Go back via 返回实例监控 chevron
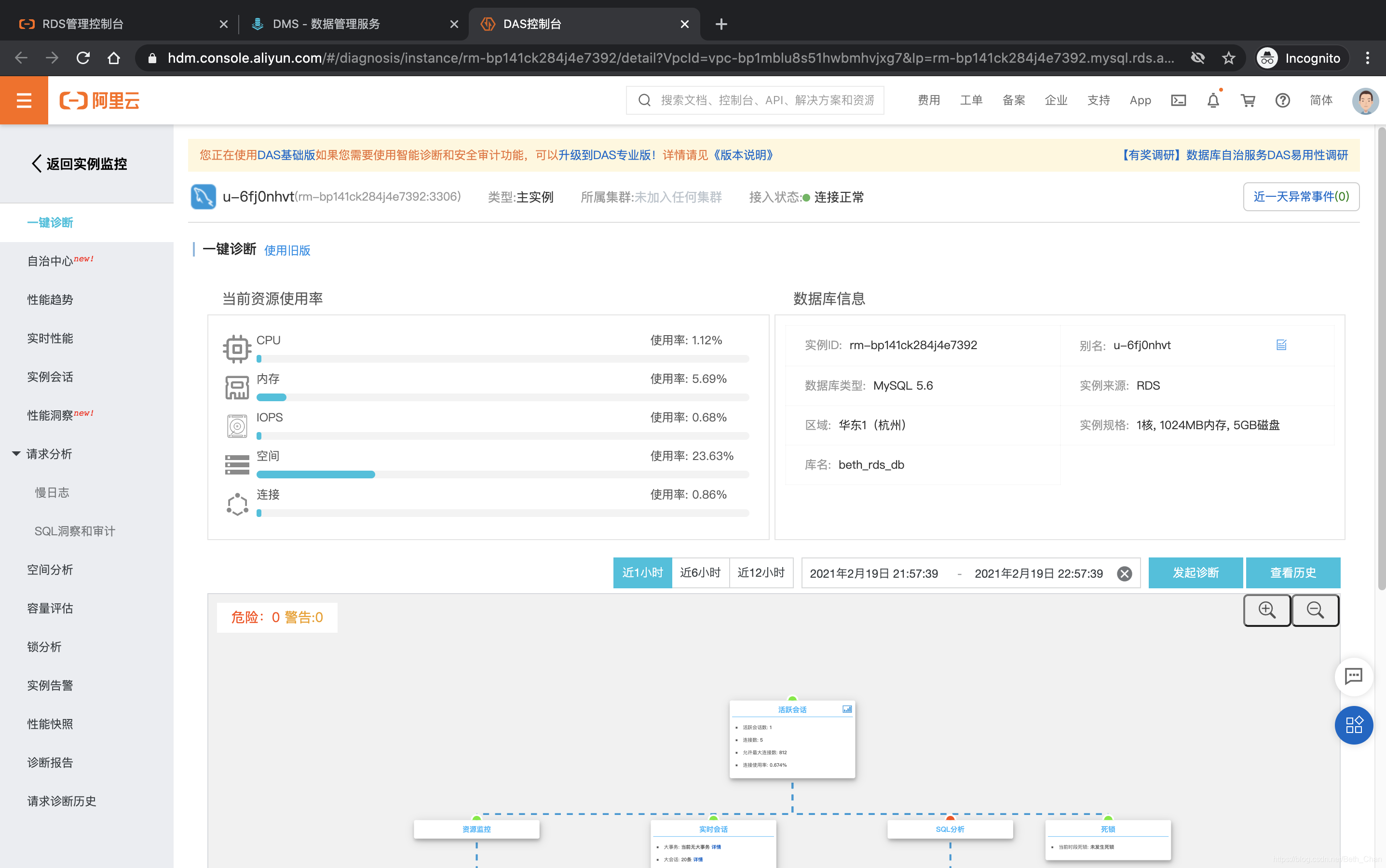 pyautogui.click(x=37, y=163)
